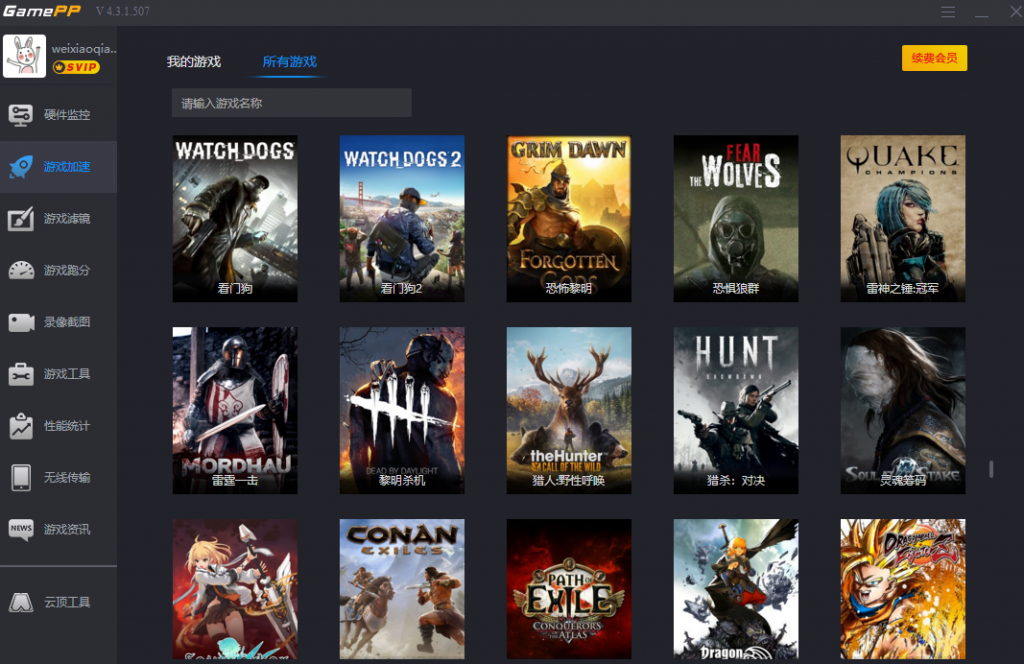Viewport: 1024px width, 664px height.
Task: Switch to the 我的游戏 tab
Action: coord(194,61)
